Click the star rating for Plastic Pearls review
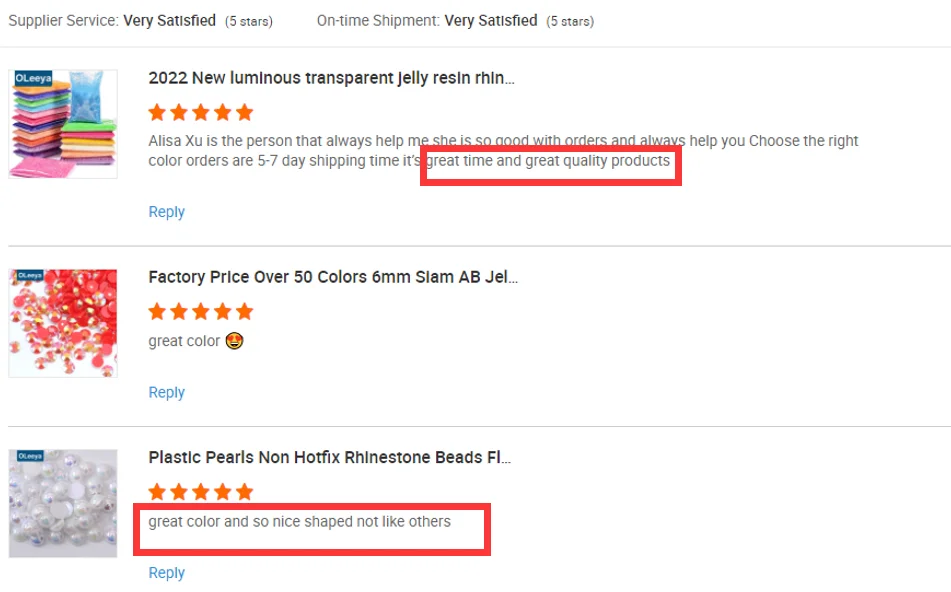 tap(200, 492)
